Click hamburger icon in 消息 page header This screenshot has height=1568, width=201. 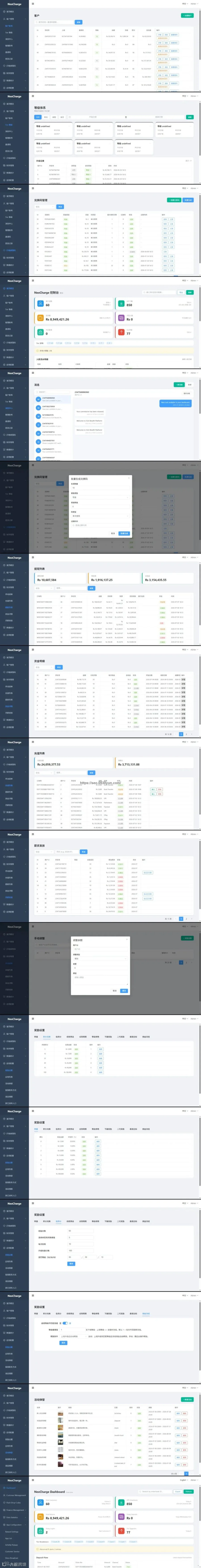pyautogui.click(x=33, y=372)
